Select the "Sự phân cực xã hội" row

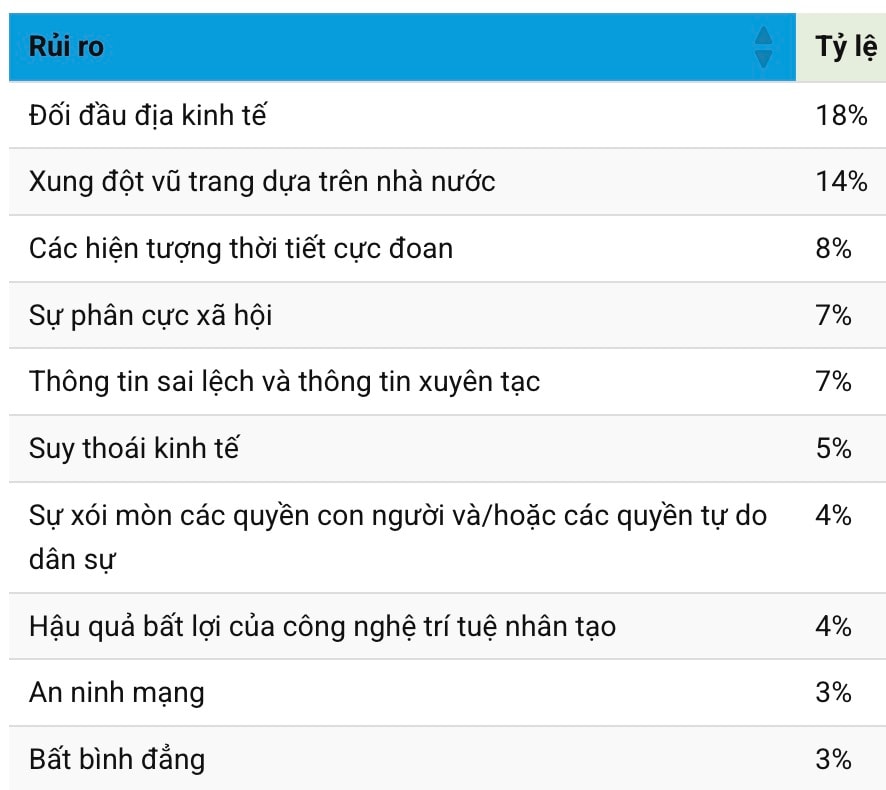(151, 315)
